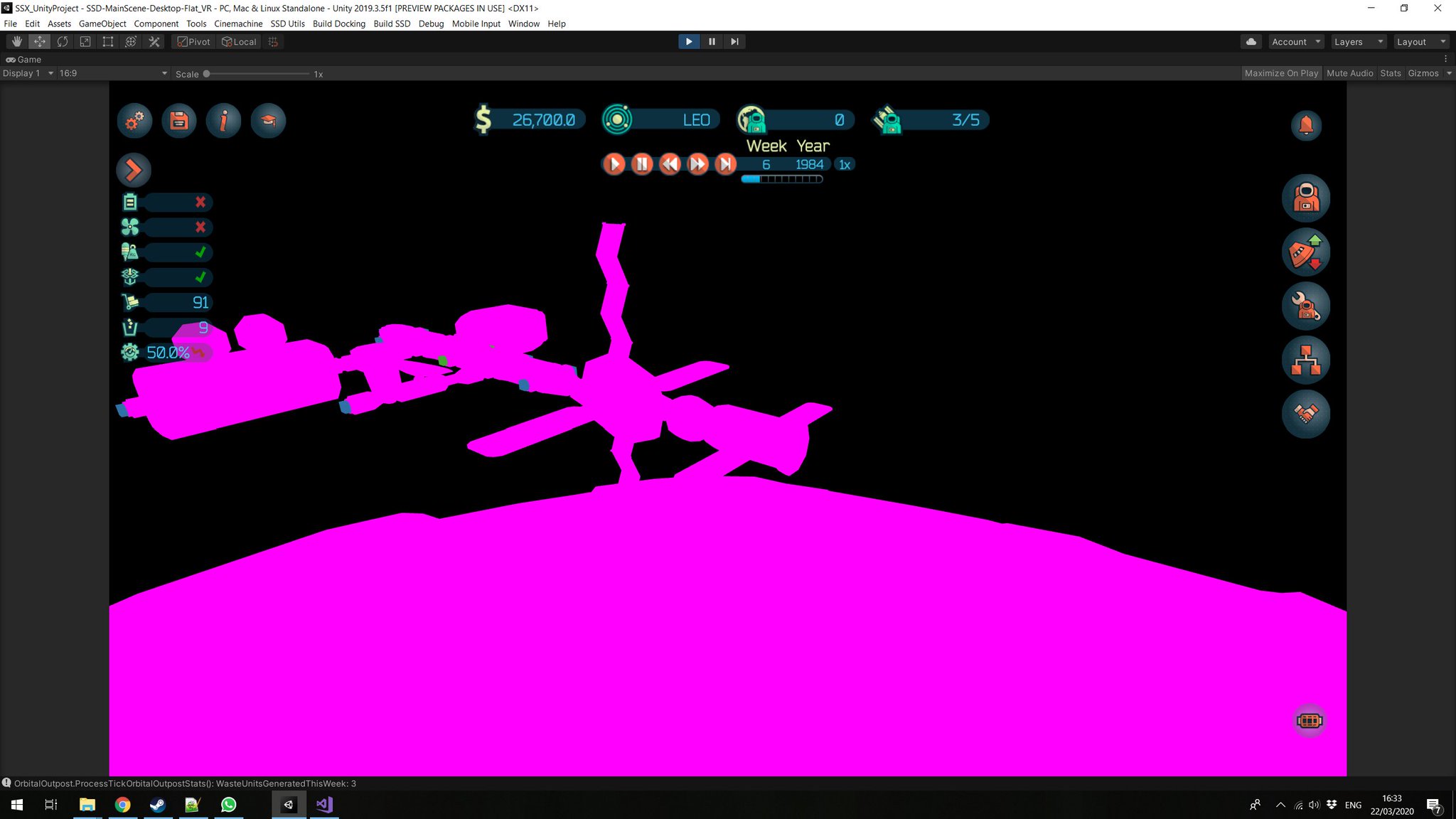Open the astronaut crew menu icon

[1306, 198]
